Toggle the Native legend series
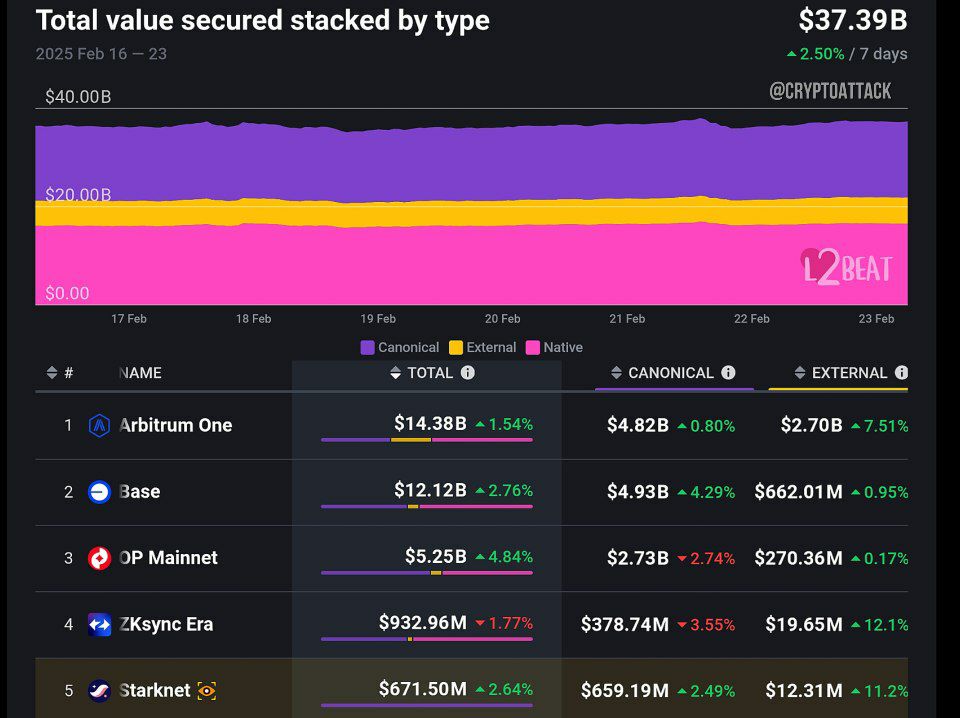Viewport: 960px width, 718px height. point(554,348)
